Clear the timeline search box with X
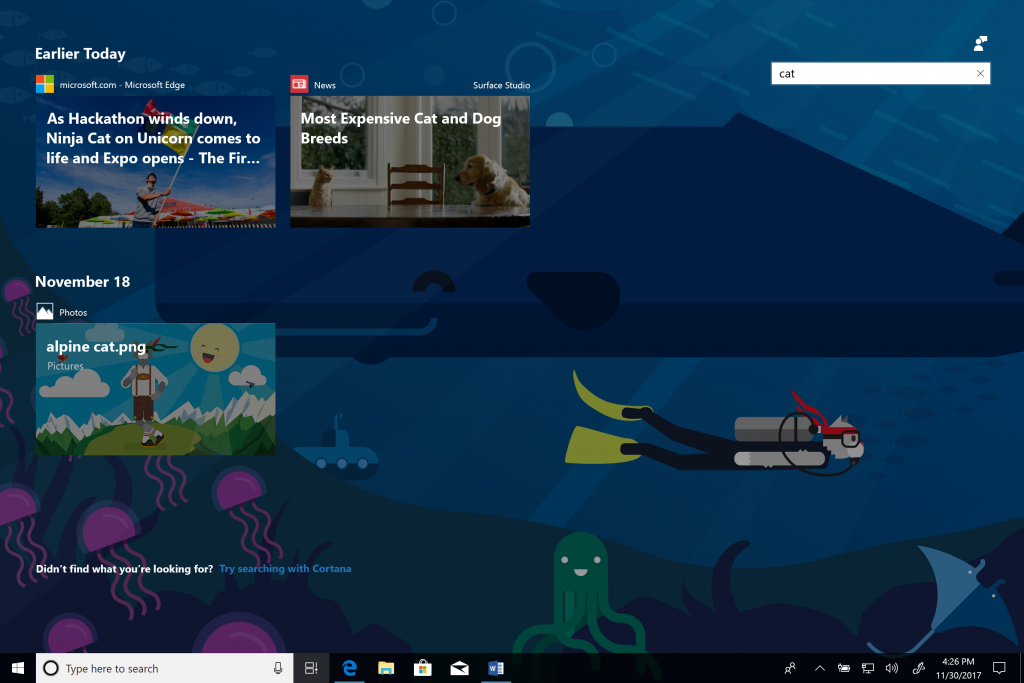The height and width of the screenshot is (683, 1024). pos(980,73)
